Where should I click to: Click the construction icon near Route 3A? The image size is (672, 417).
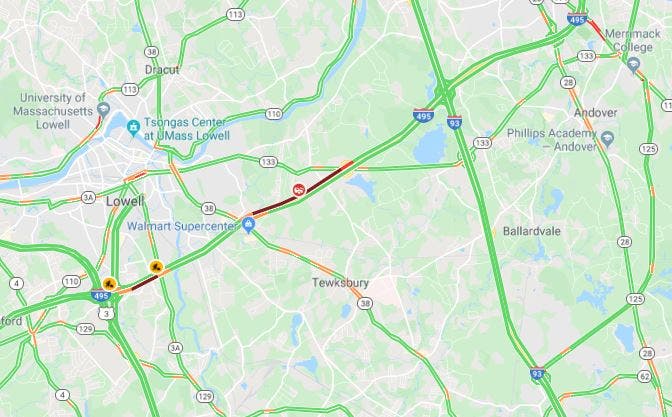[156, 267]
